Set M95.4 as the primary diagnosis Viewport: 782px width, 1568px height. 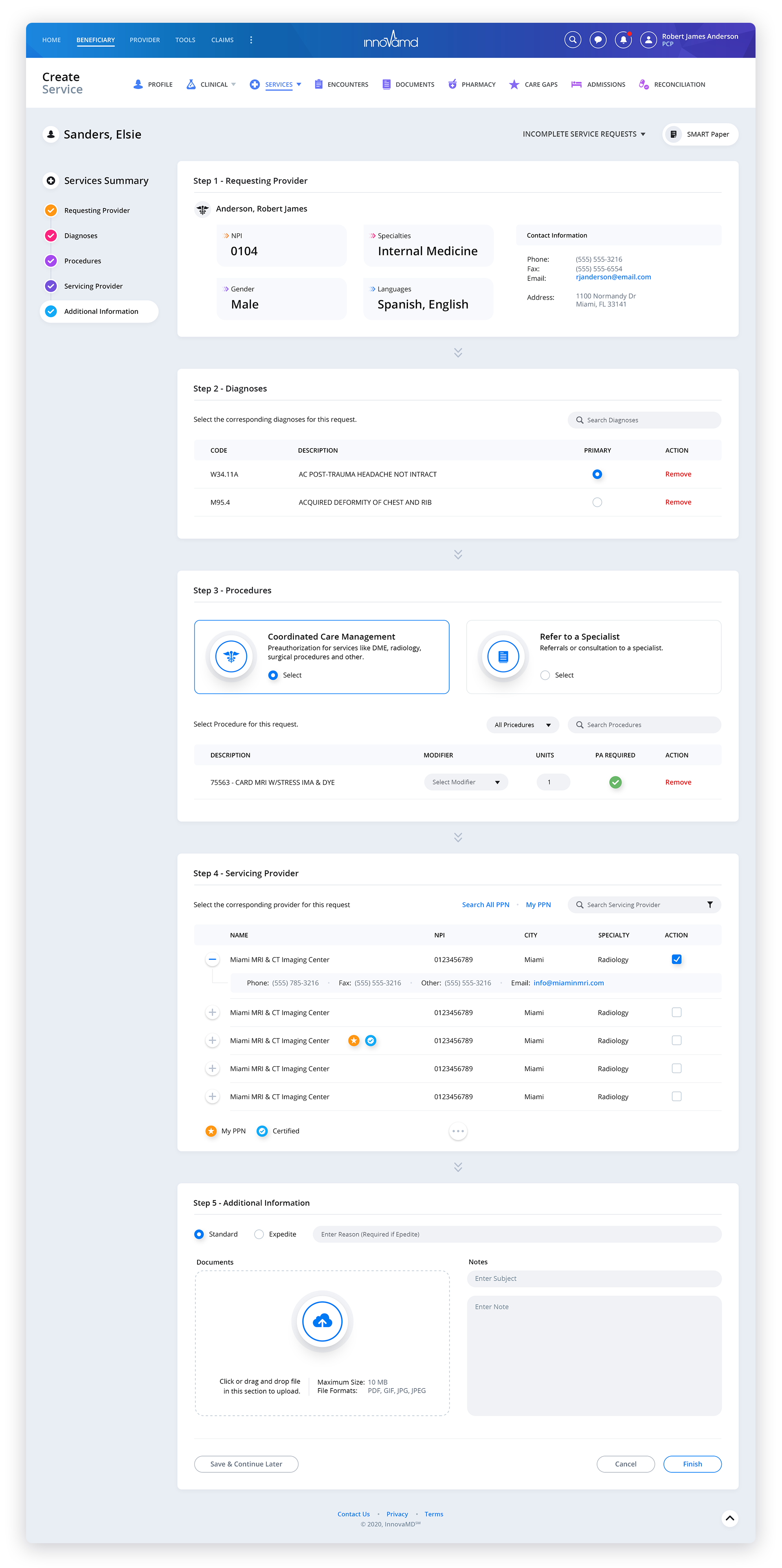(597, 501)
